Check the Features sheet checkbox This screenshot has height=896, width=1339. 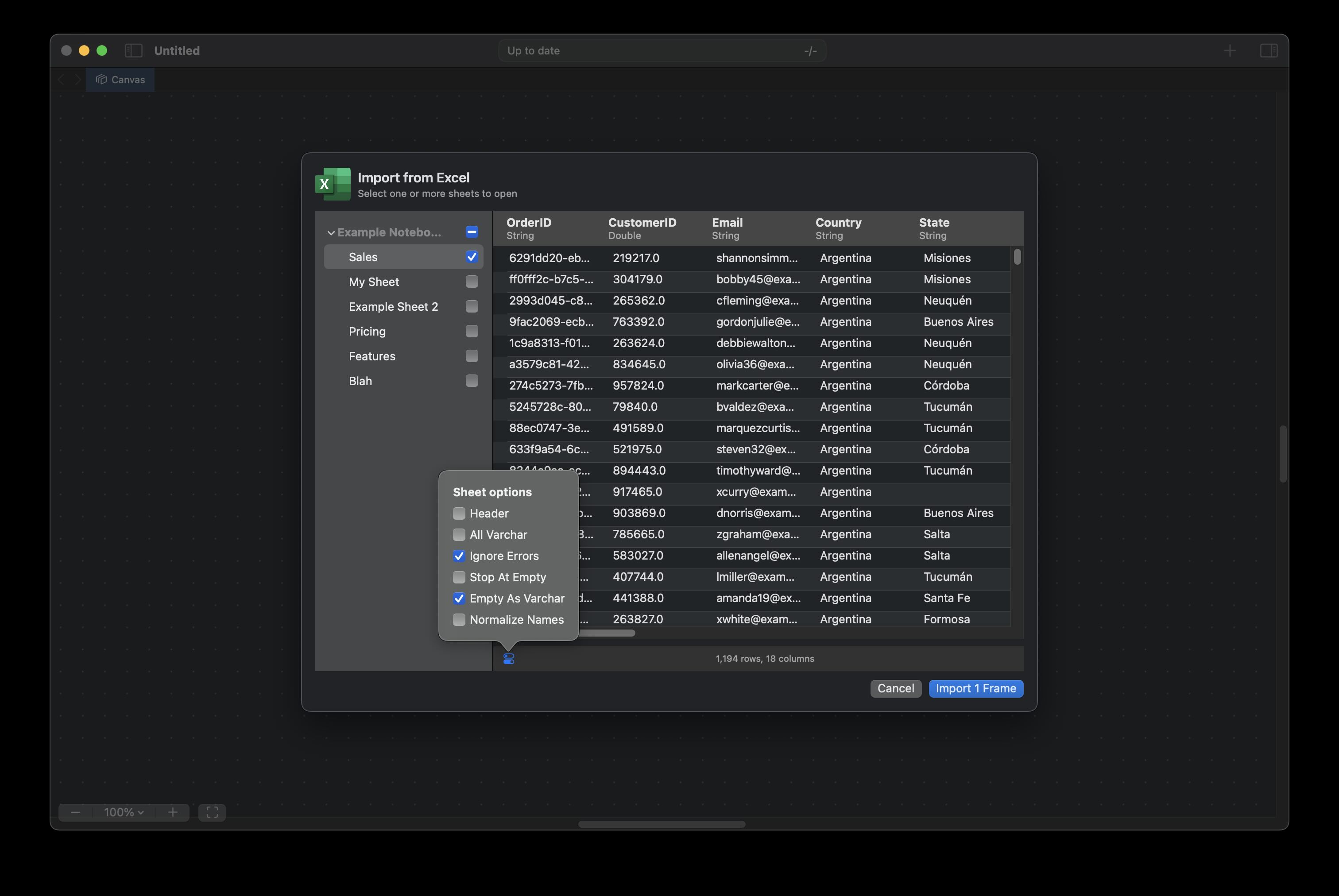pos(472,355)
